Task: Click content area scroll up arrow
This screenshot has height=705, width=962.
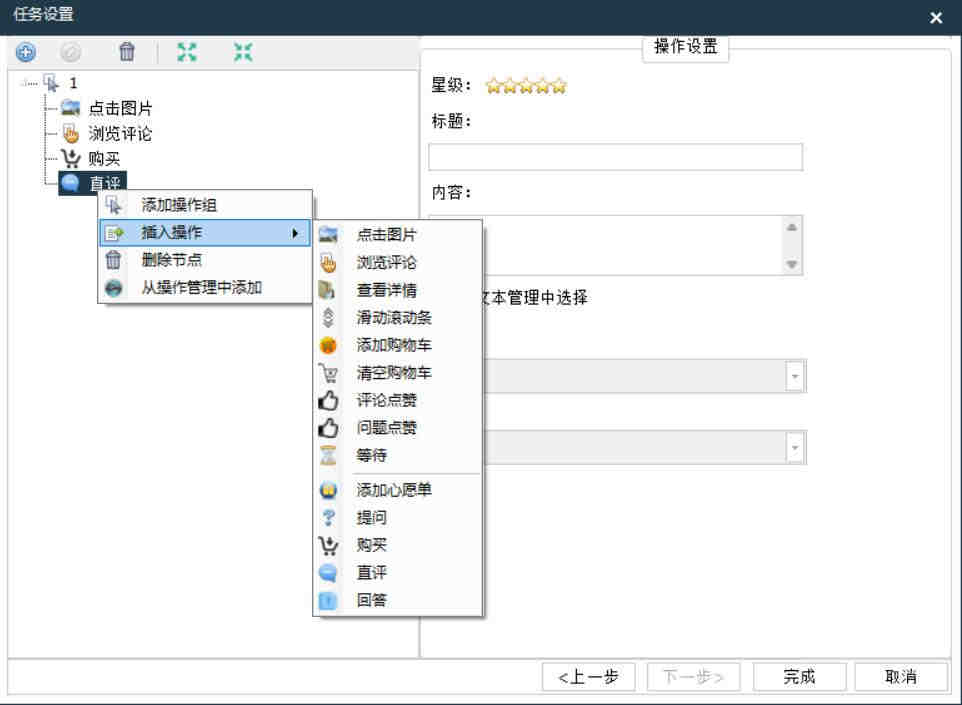Action: [792, 228]
